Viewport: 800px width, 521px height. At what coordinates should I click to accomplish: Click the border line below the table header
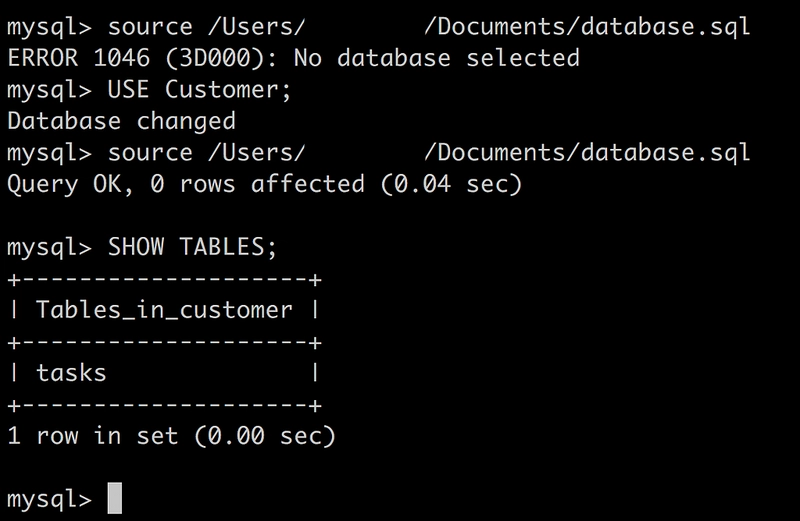164,342
